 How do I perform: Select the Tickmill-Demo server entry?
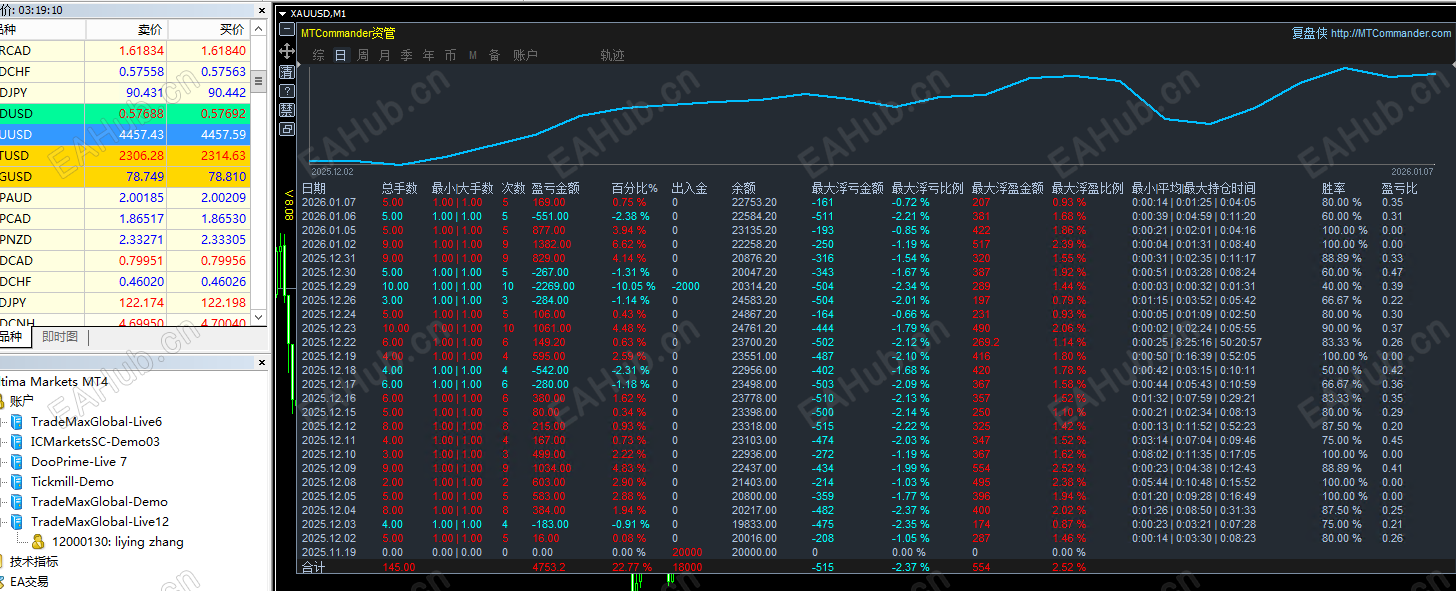pos(72,482)
